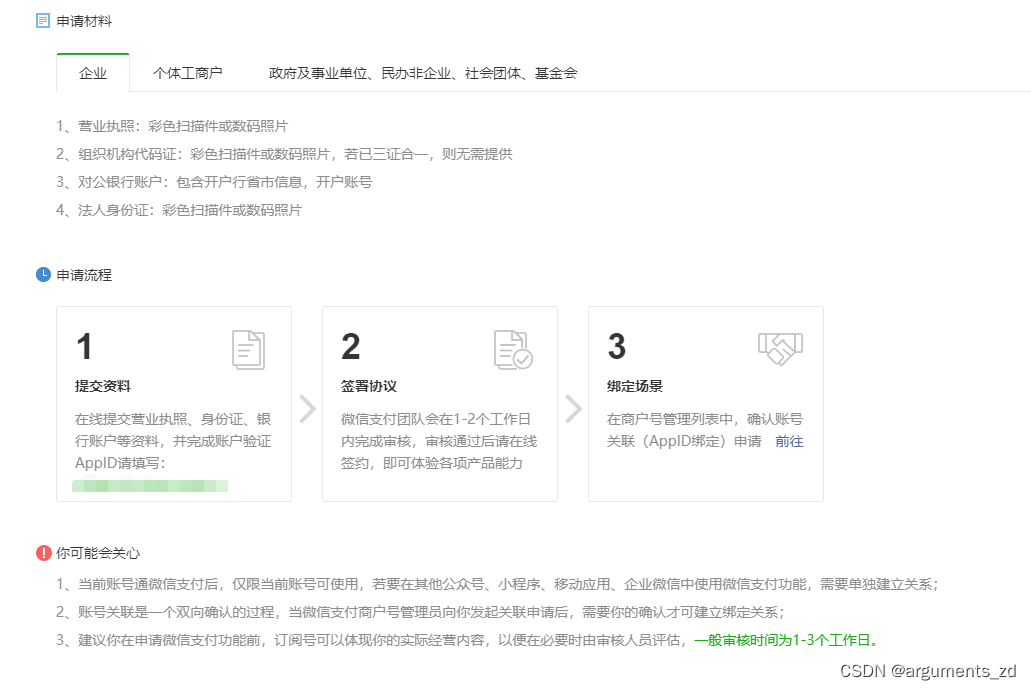Click the red 你可能会关心 alert icon
The height and width of the screenshot is (690, 1031).
(43, 553)
